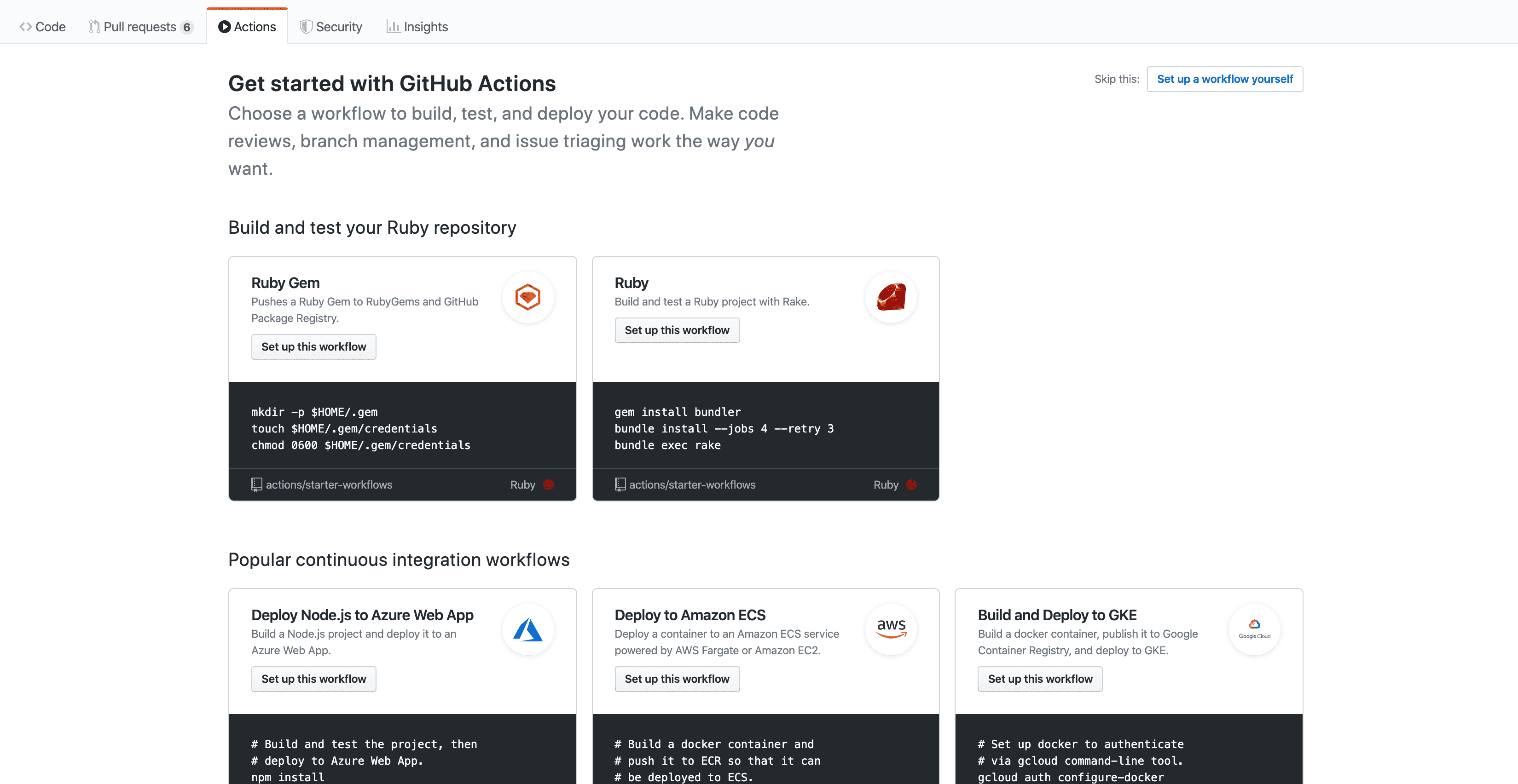Go to the Insights tab

point(417,27)
